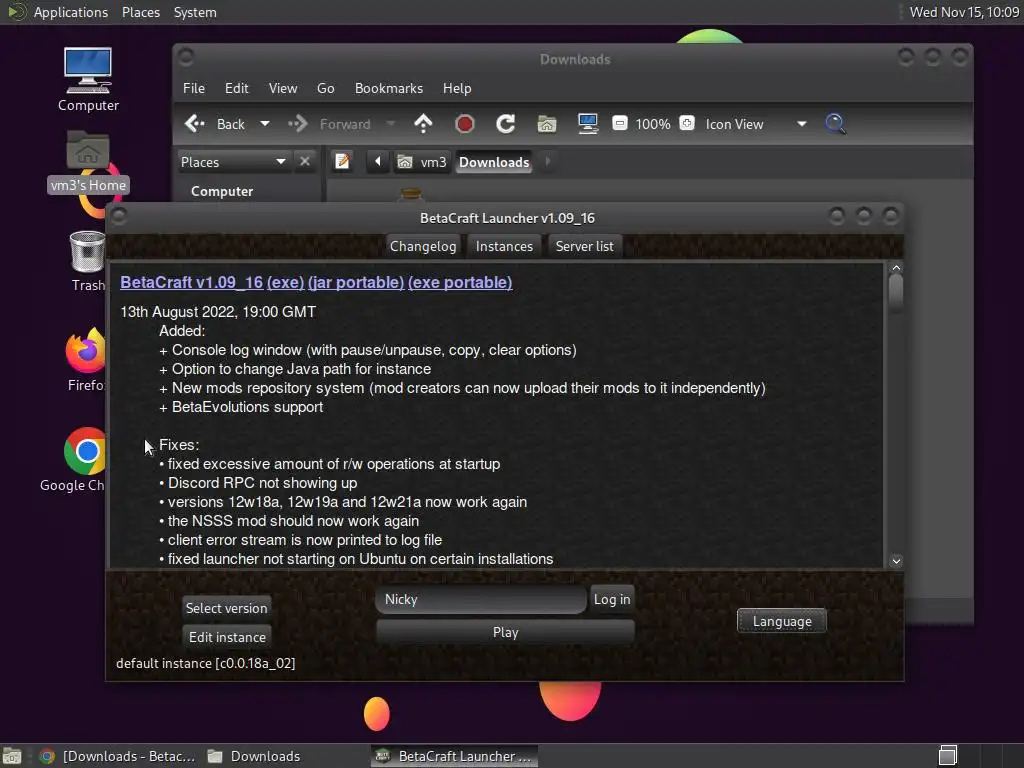Viewport: 1024px width, 768px height.
Task: Click the show desktop taskbar icon
Action: pos(12,756)
